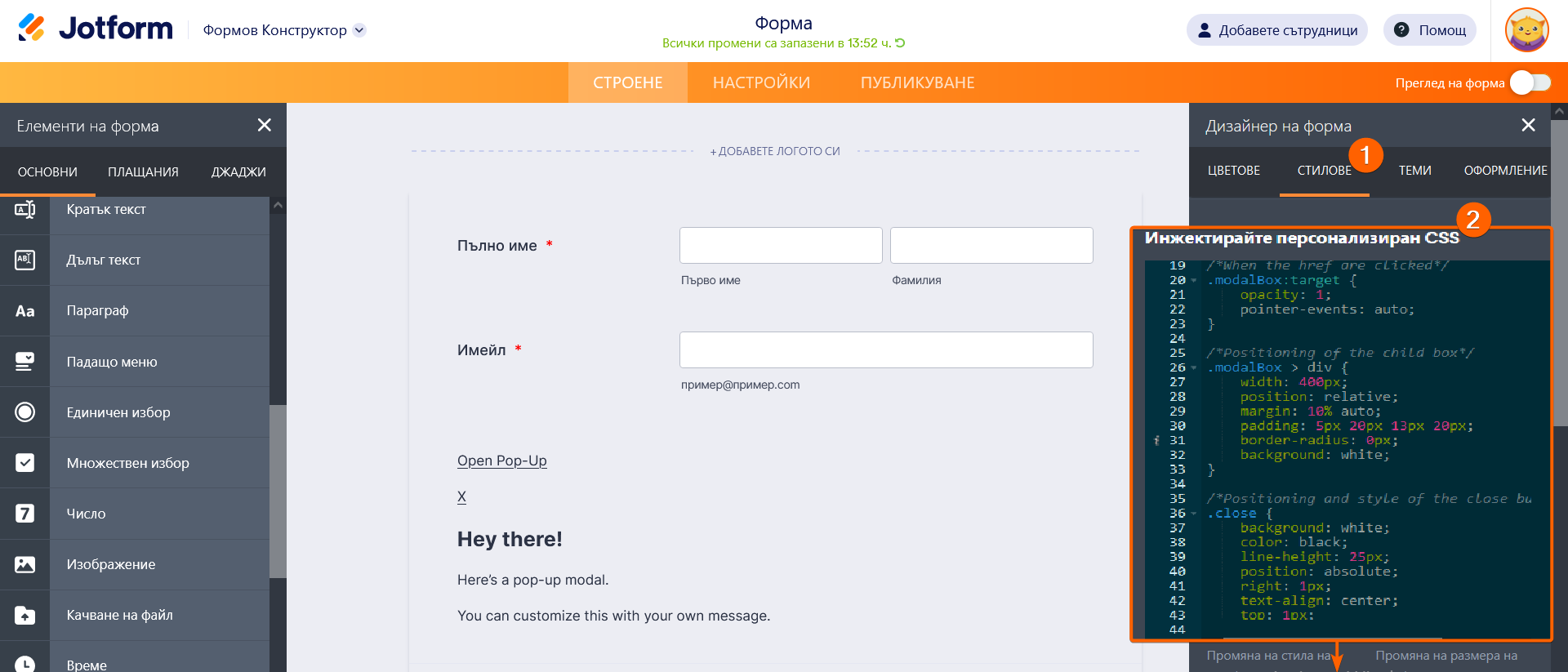Select the Short Text (Кратък текст) element icon

point(25,210)
